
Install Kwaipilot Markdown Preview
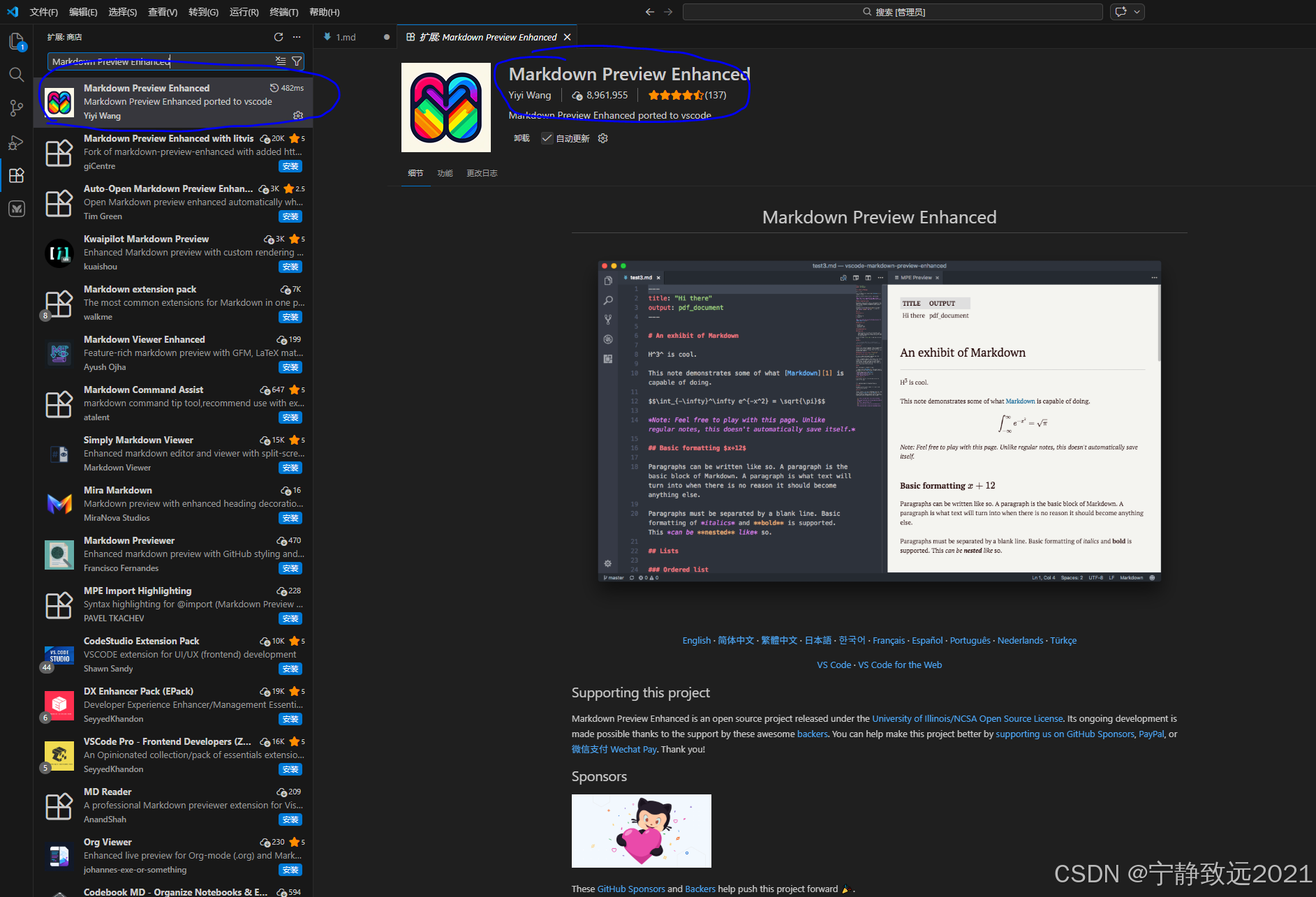click(x=290, y=267)
